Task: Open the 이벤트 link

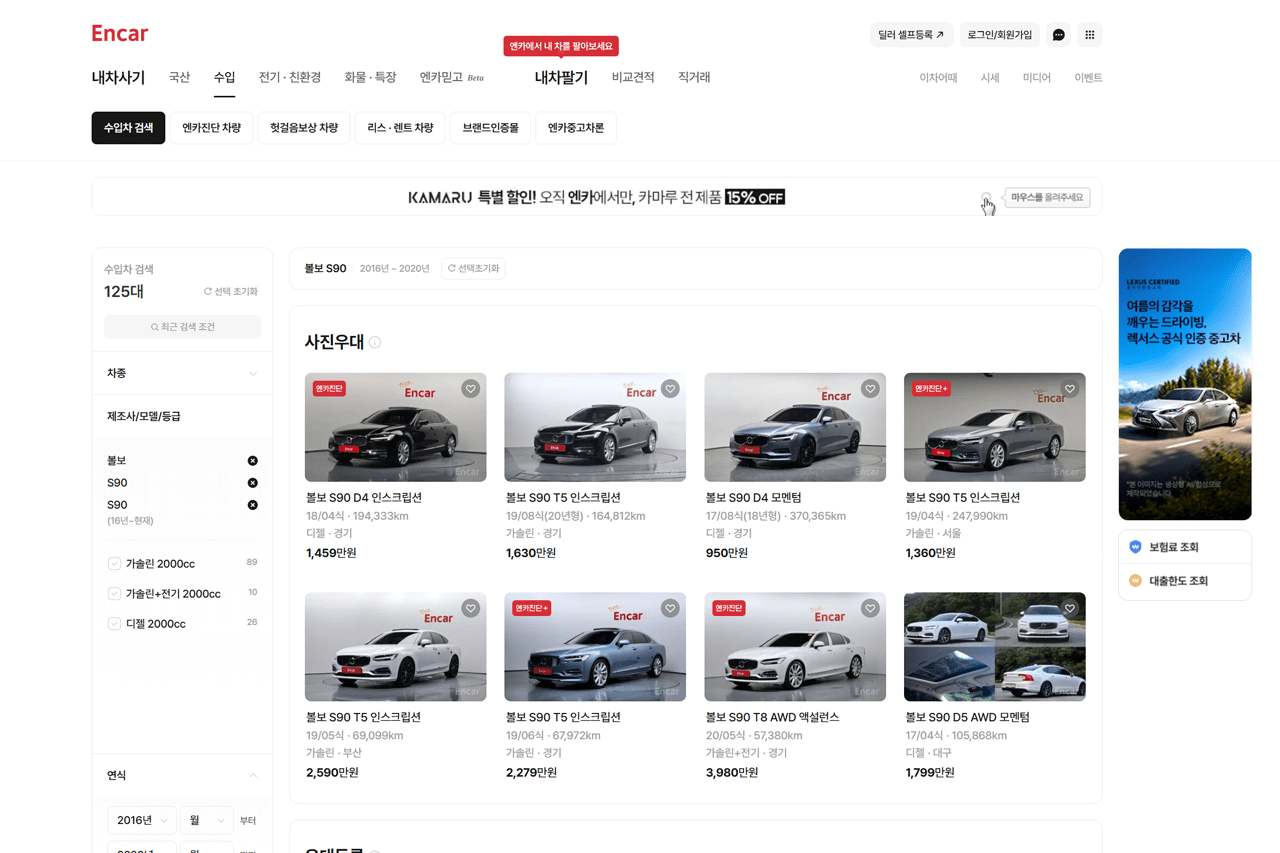Action: coord(1088,78)
